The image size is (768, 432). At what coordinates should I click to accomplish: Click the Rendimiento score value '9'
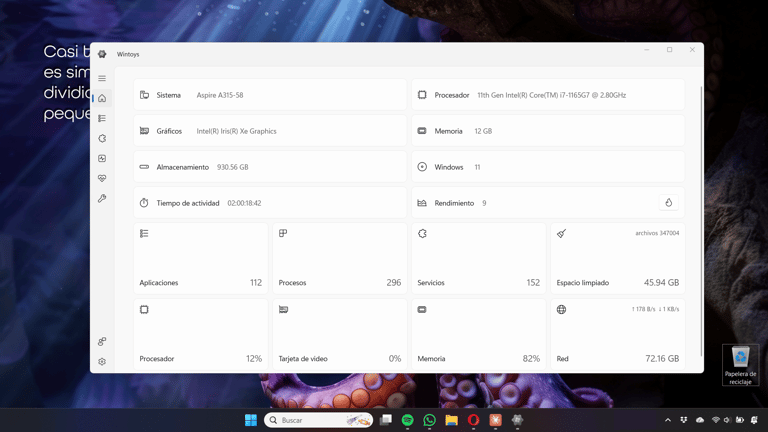click(x=484, y=203)
